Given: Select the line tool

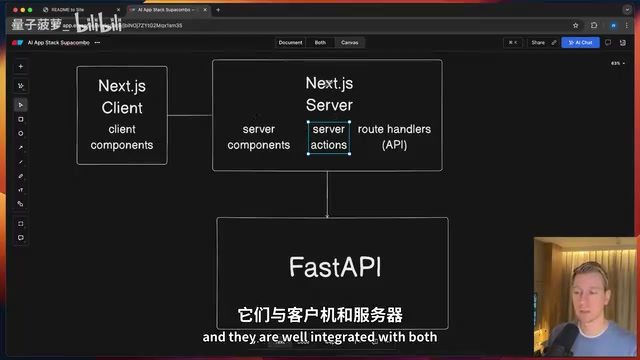Looking at the screenshot, I should click(21, 162).
